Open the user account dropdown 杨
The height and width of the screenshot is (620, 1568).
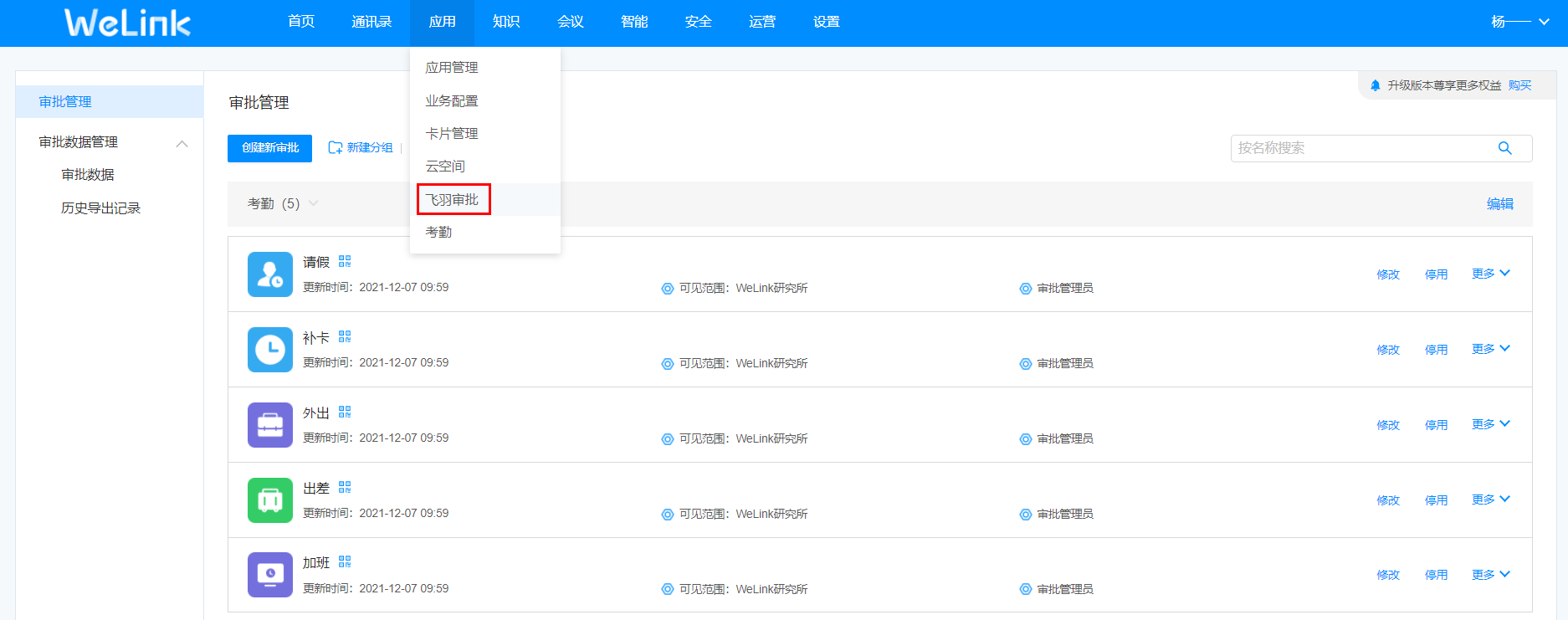tap(1520, 22)
